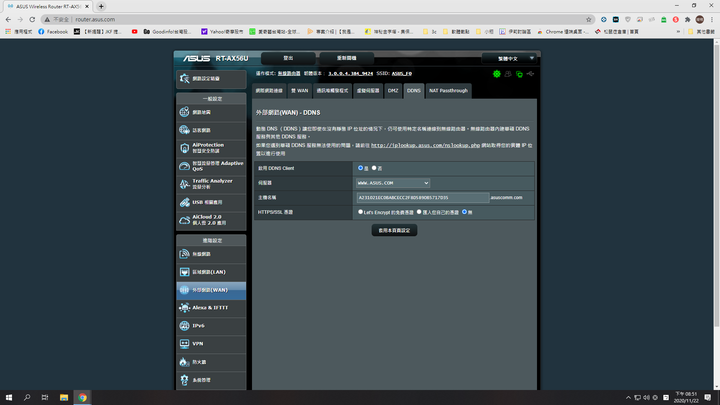
Task: Select the import your own certificate option
Action: point(419,212)
